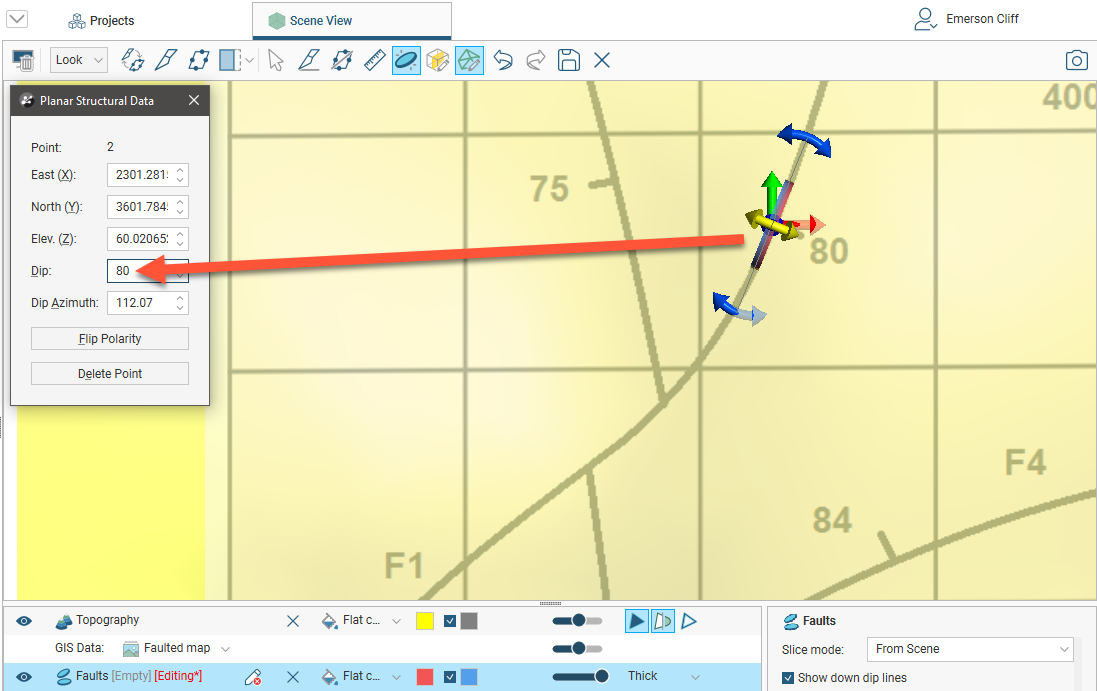The width and height of the screenshot is (1097, 691).
Task: Expand the slicer options arrow
Action: click(x=250, y=60)
